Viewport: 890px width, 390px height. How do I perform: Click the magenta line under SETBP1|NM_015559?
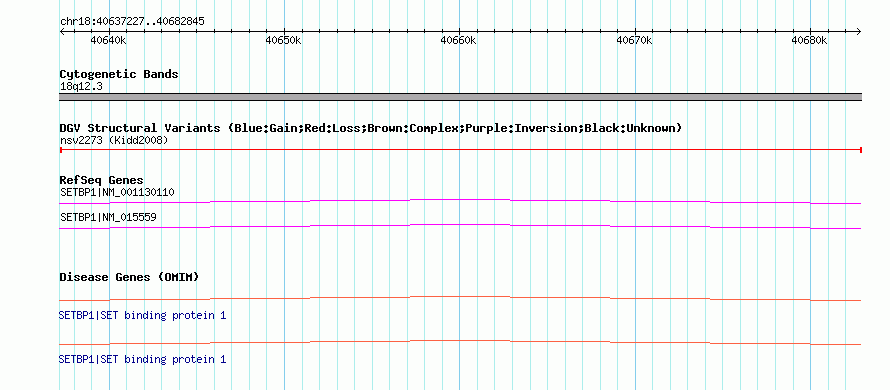(460, 227)
